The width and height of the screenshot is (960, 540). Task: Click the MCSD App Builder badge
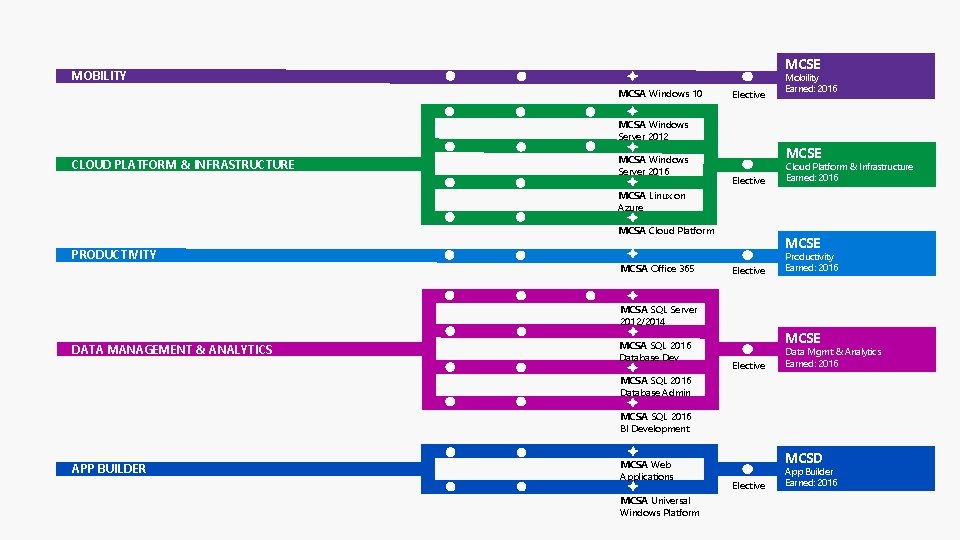856,468
